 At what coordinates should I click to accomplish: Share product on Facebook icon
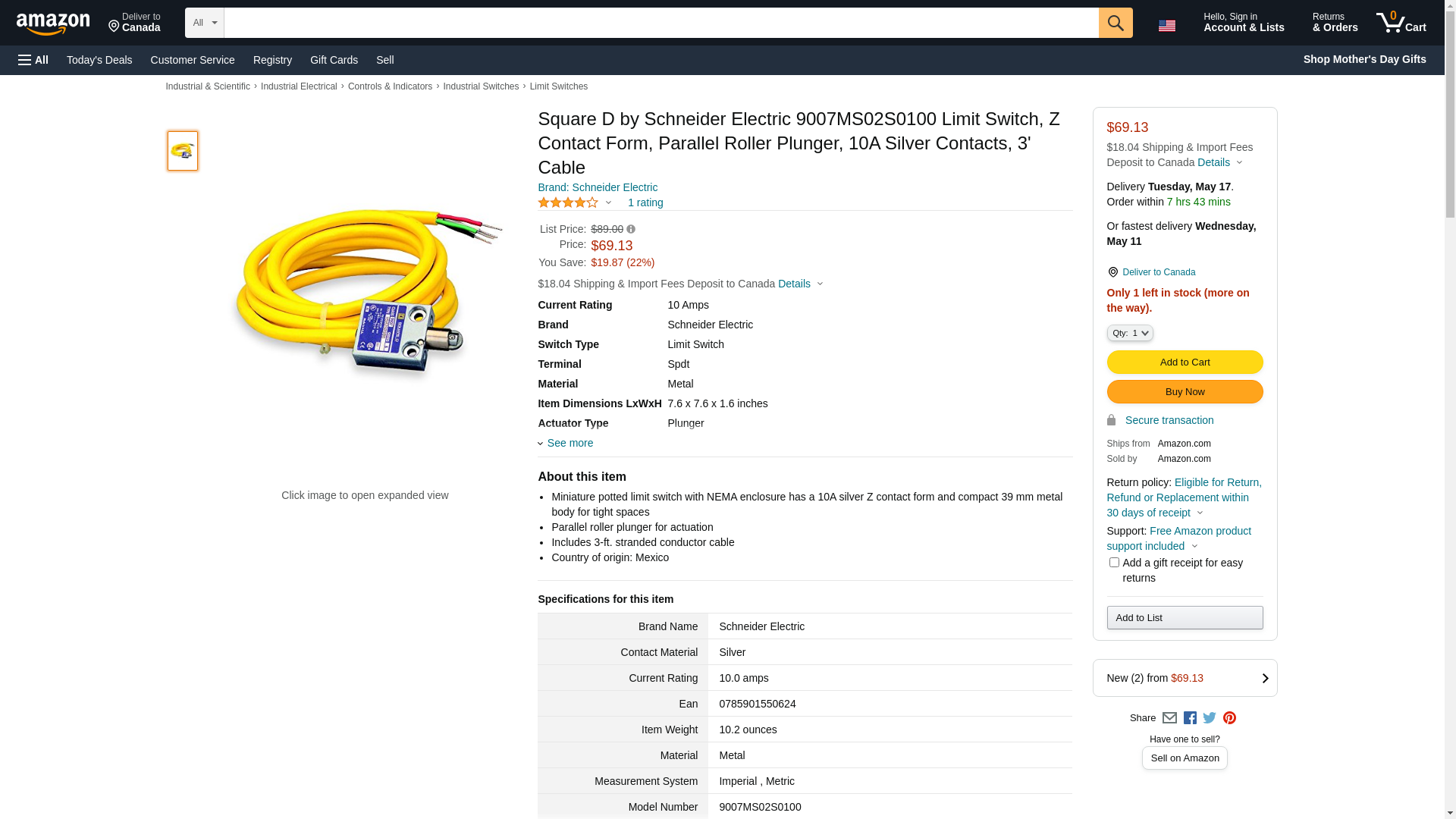(1190, 717)
